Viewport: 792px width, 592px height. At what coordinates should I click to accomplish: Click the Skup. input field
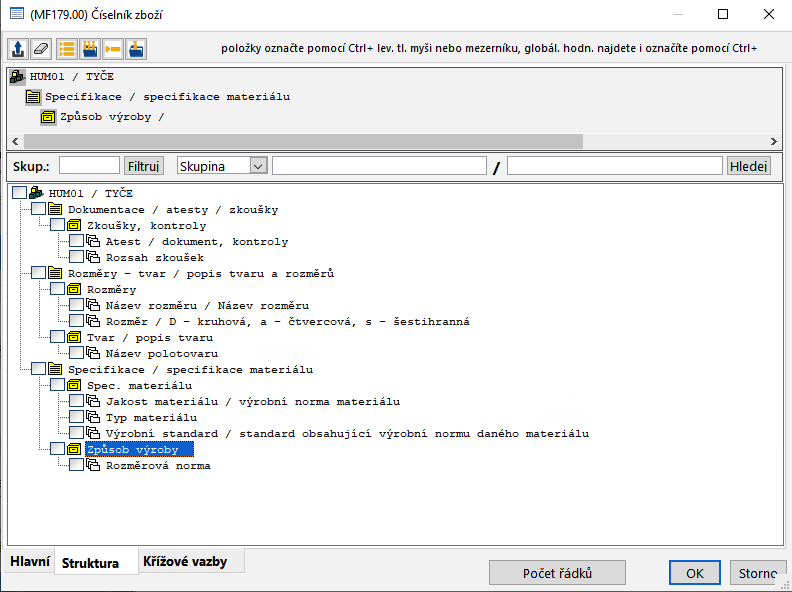pos(89,166)
